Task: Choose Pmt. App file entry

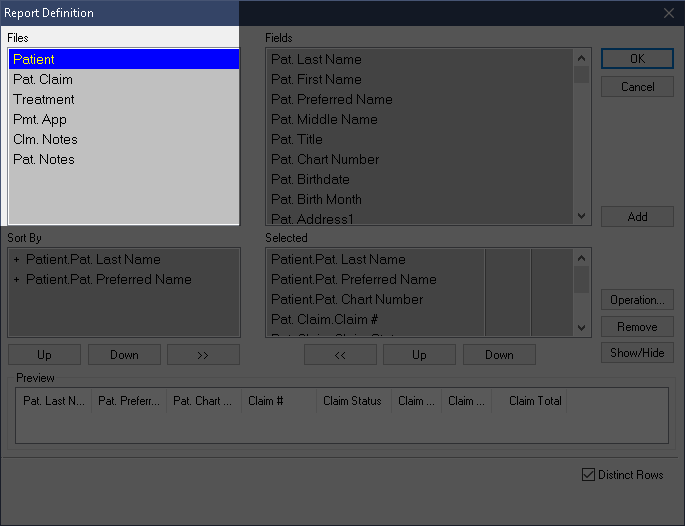Action: (40, 119)
